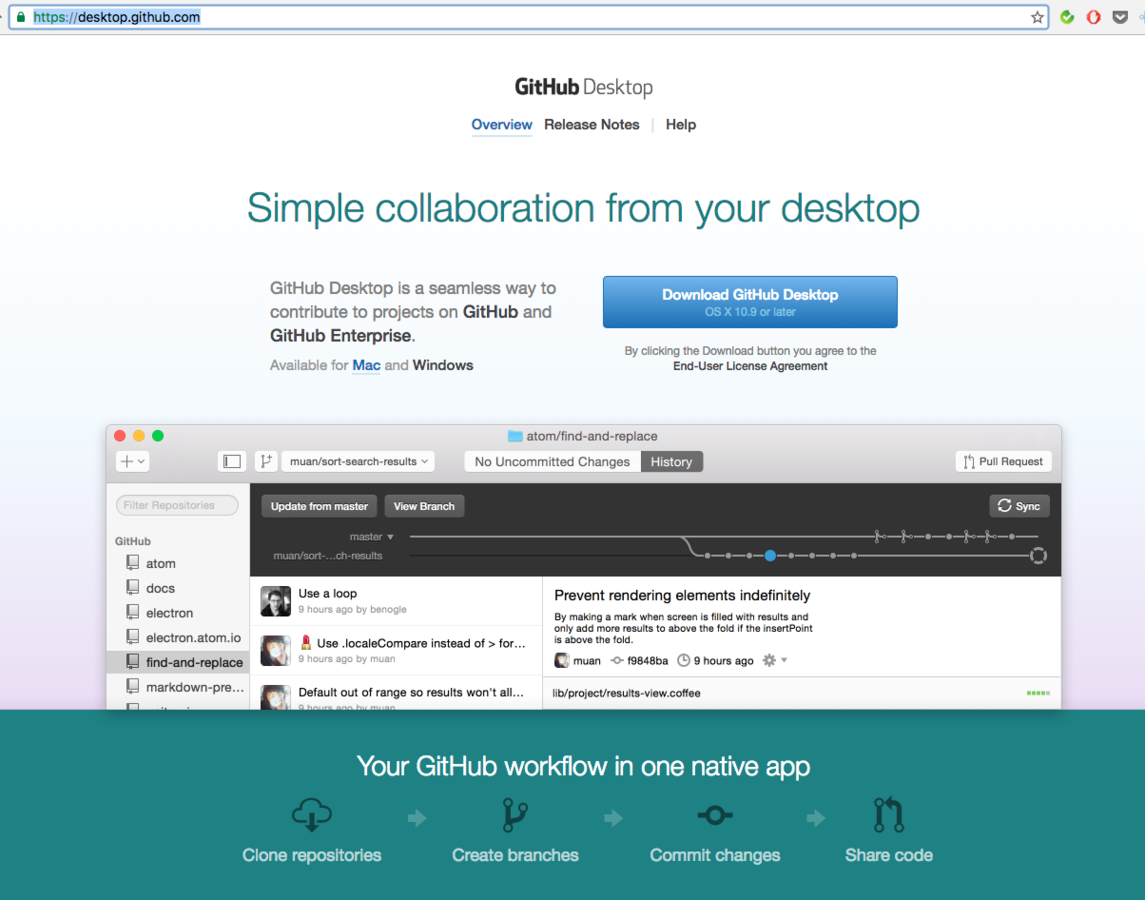The image size is (1145, 900).
Task: Click muan's small avatar in commit details
Action: [562, 660]
